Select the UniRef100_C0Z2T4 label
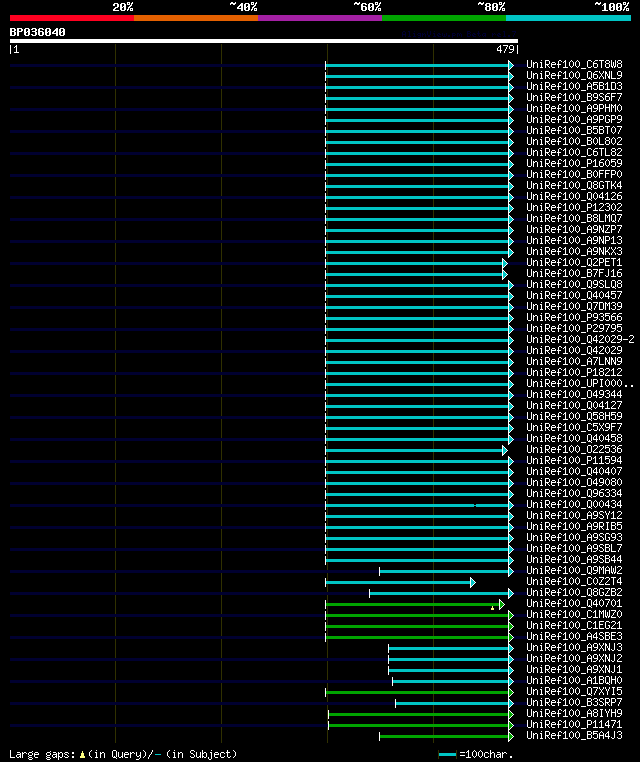This screenshot has height=762, width=640. click(x=574, y=582)
